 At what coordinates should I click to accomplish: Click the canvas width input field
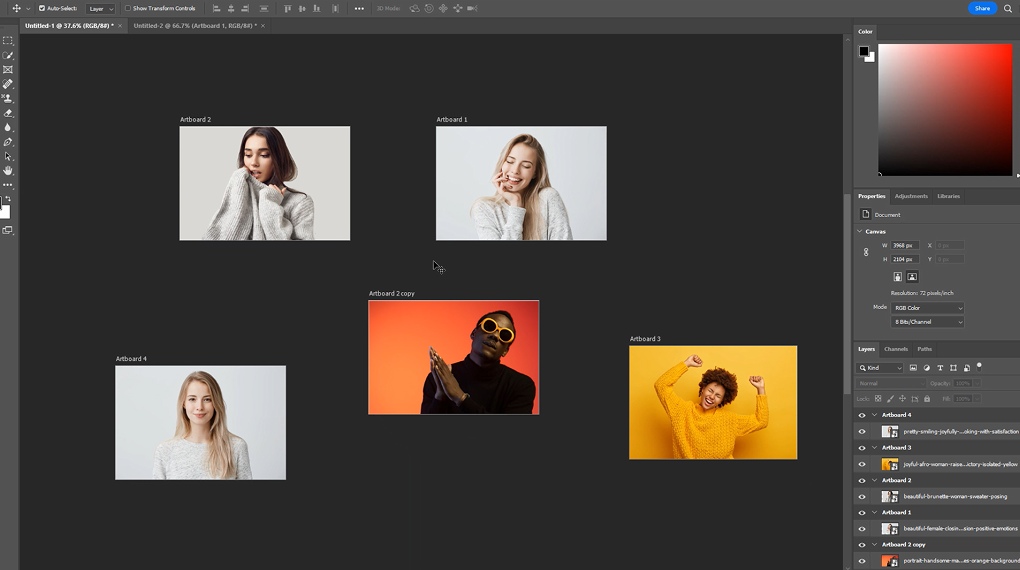pyautogui.click(x=906, y=245)
